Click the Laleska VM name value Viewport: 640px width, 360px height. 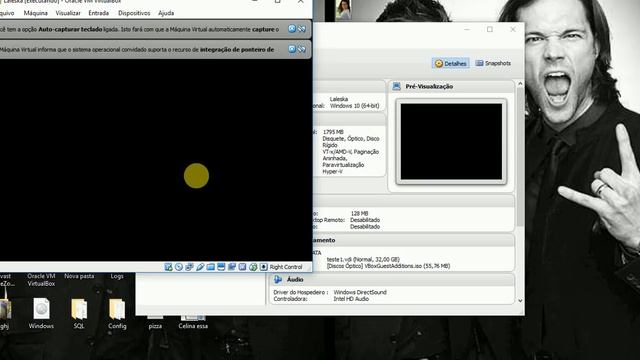[339, 99]
